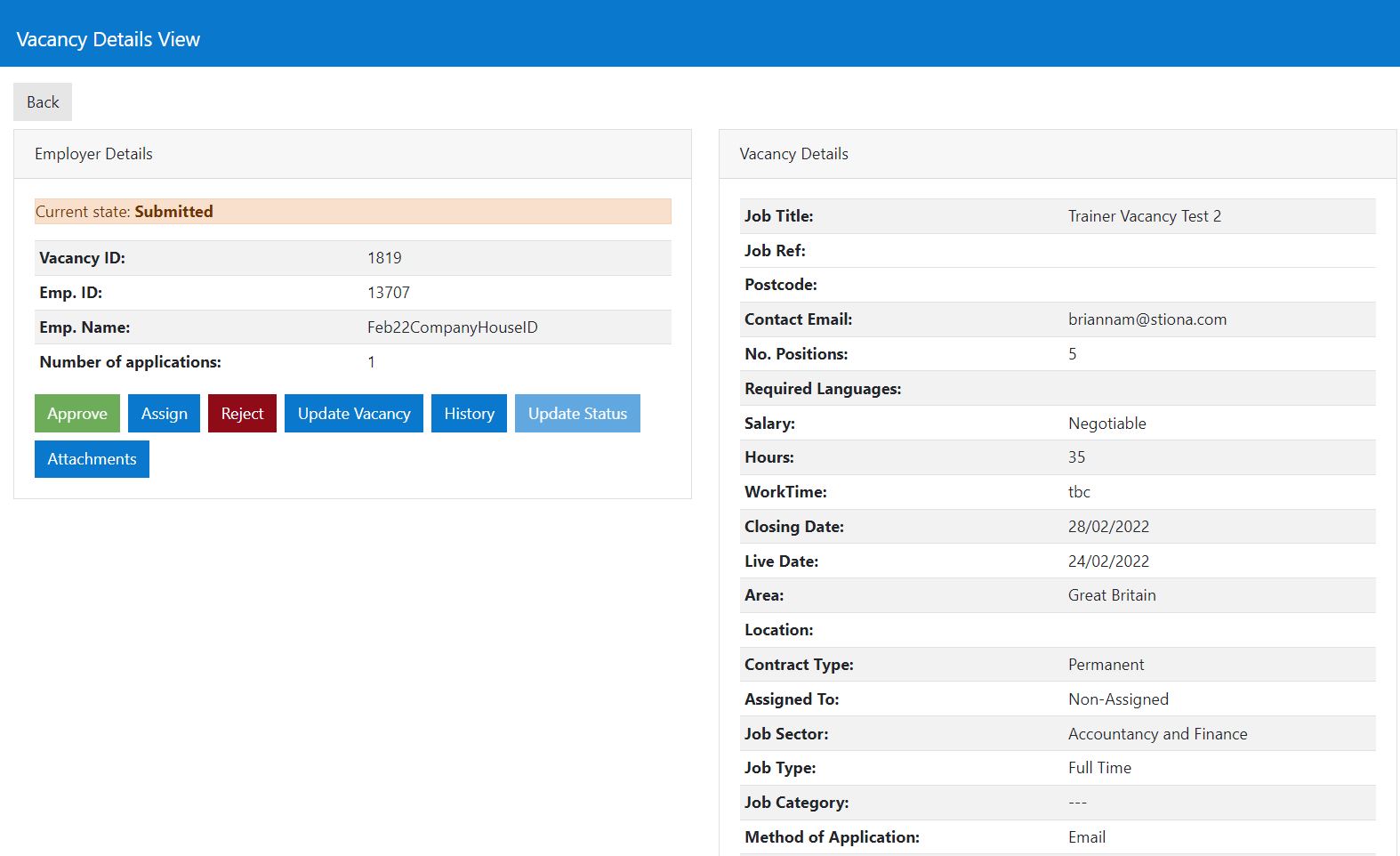
Task: Click the Current state Submitted banner
Action: 353,212
